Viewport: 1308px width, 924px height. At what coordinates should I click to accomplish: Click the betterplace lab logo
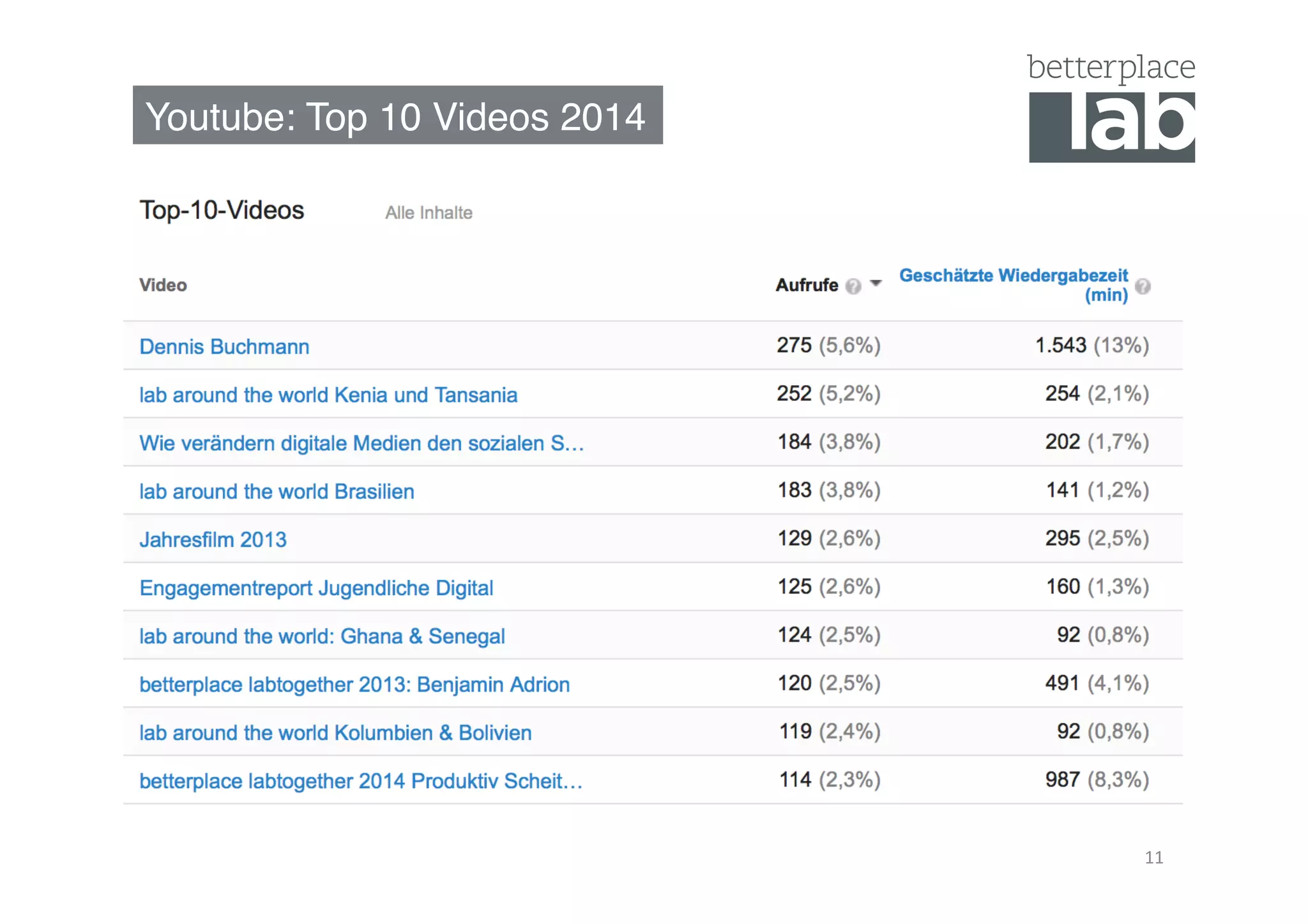click(1111, 107)
